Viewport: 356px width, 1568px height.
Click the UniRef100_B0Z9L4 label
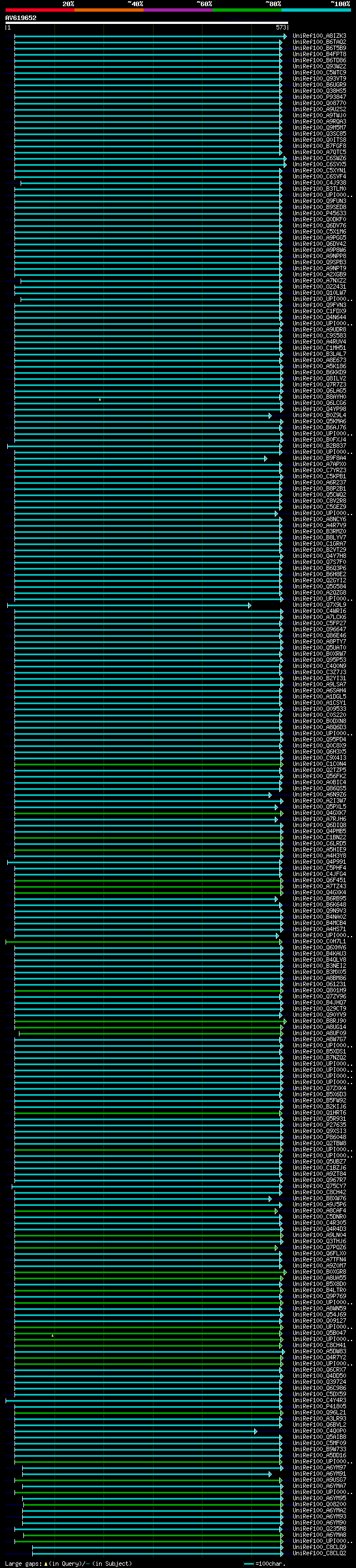(319, 415)
